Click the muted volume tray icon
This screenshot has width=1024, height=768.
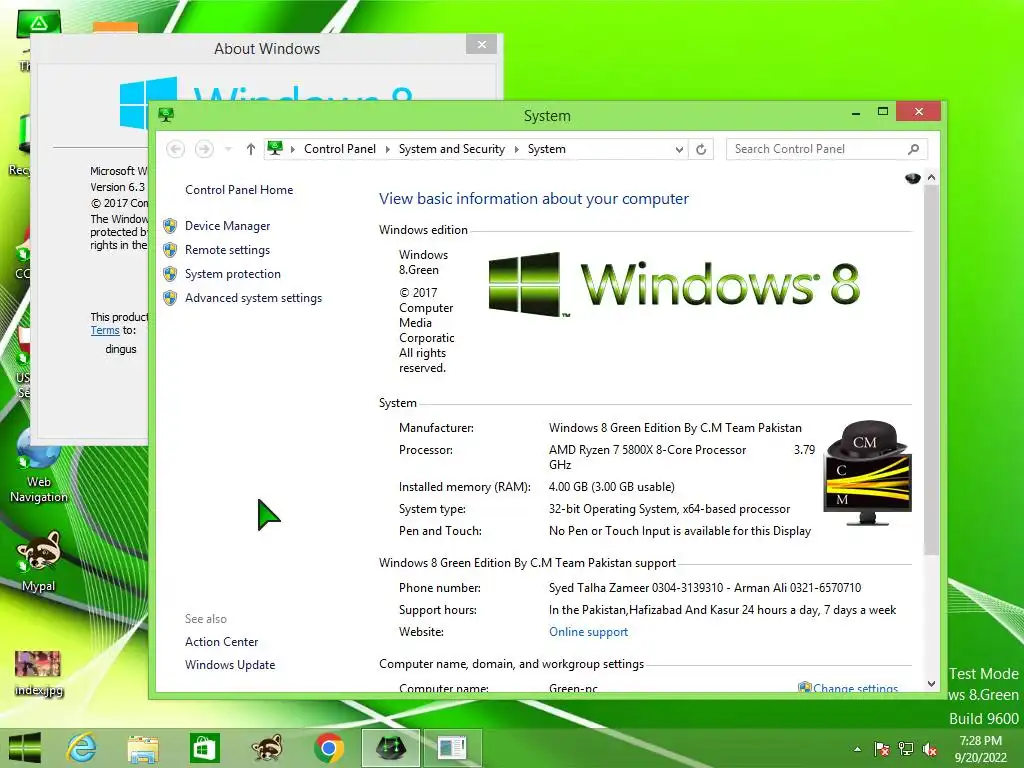tap(930, 749)
